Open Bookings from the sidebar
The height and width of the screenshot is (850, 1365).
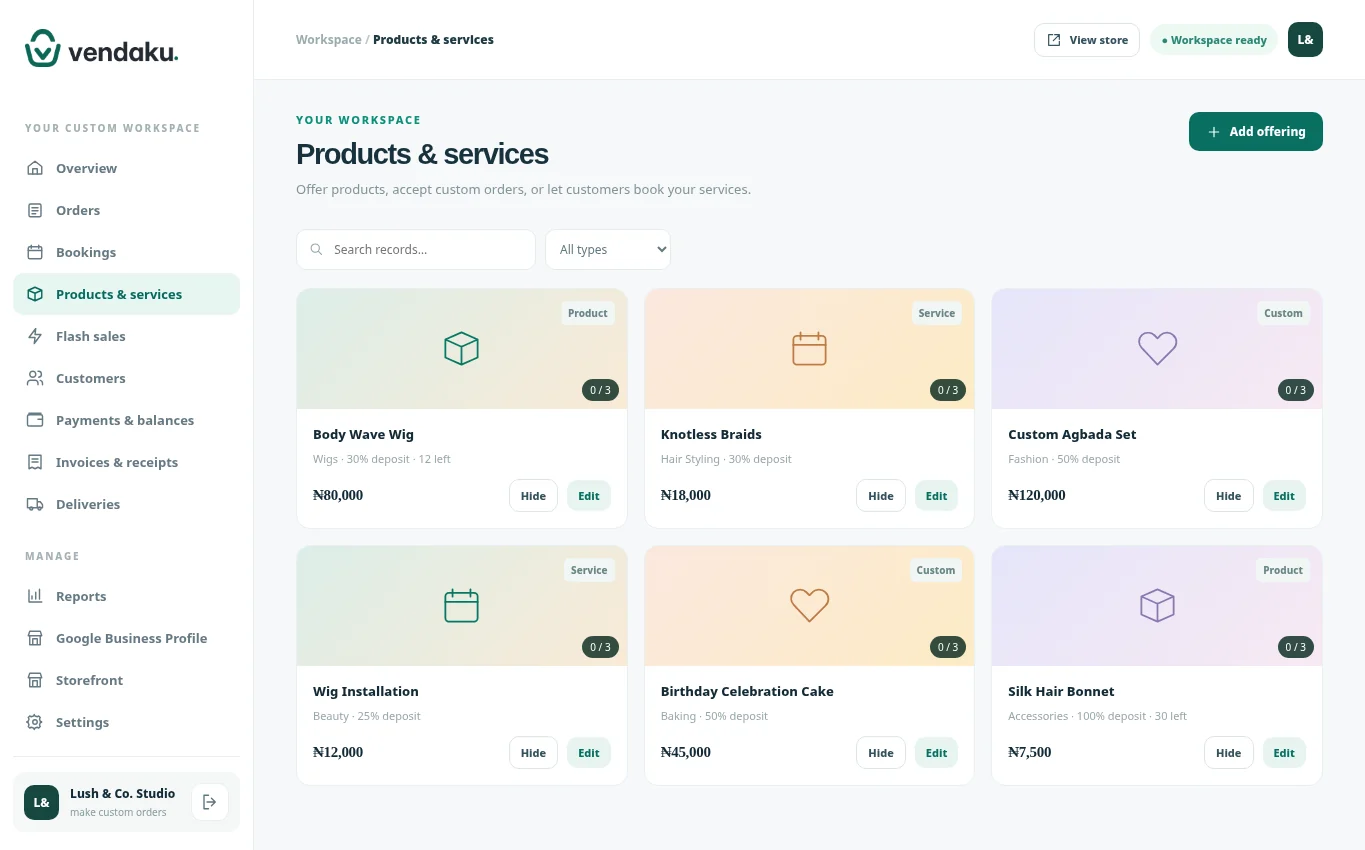[127, 252]
